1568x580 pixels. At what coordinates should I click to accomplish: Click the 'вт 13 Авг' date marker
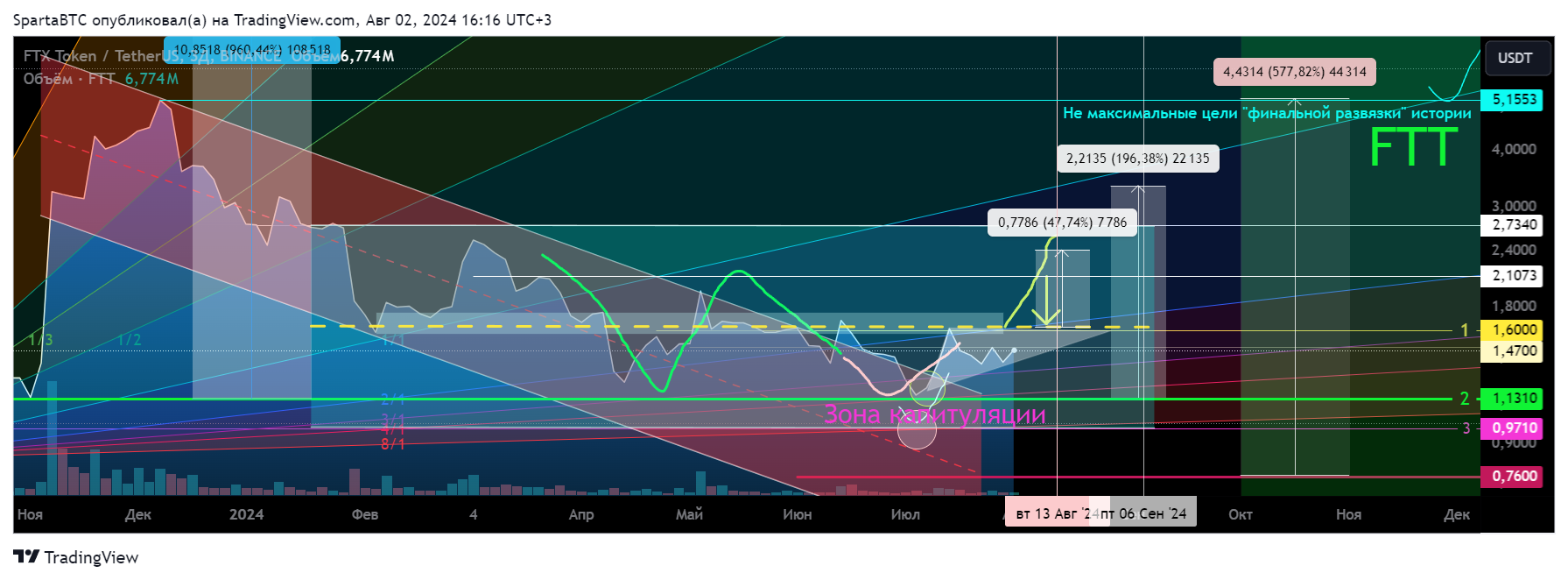(1052, 513)
